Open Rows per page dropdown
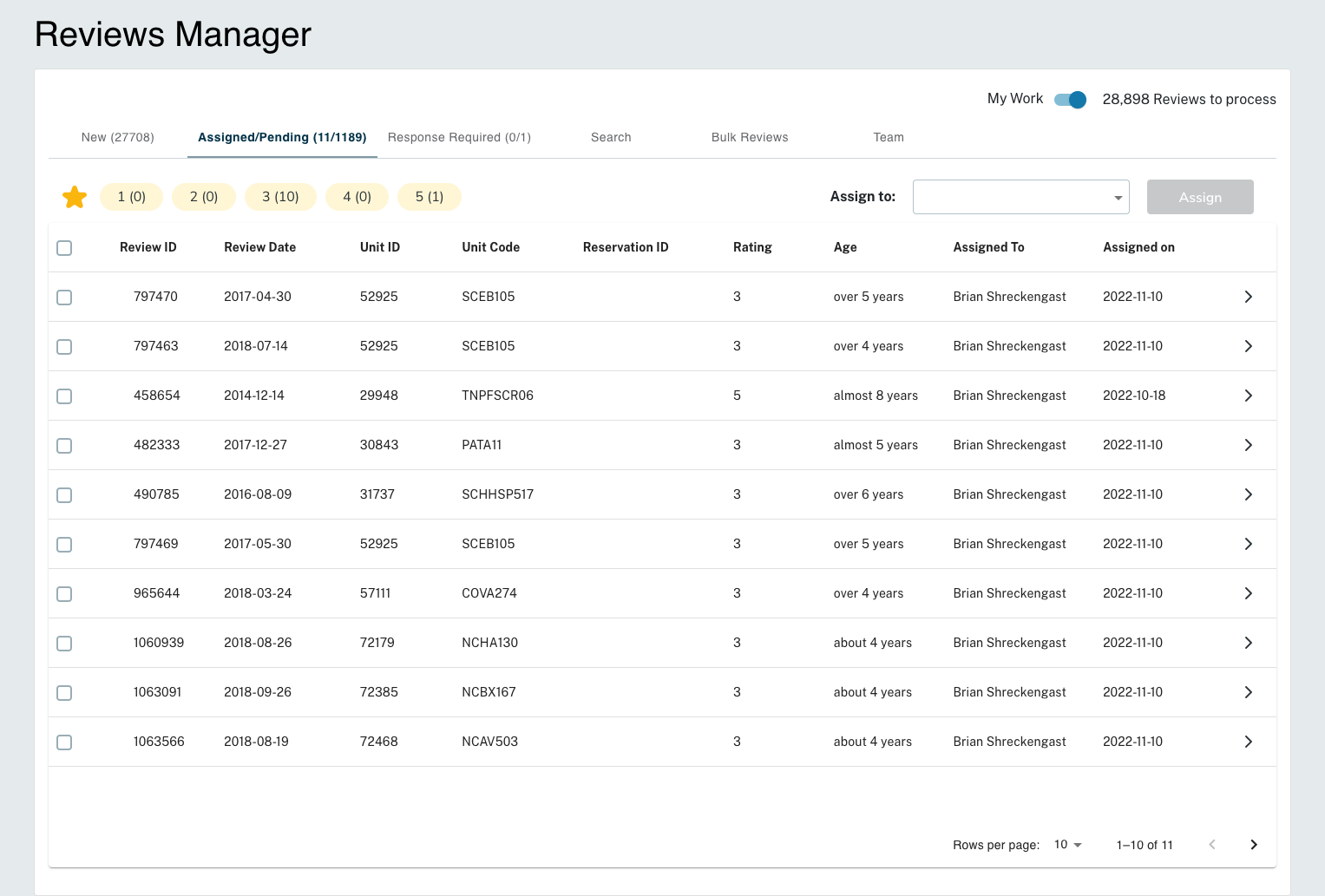This screenshot has height=896, width=1325. (x=1068, y=845)
